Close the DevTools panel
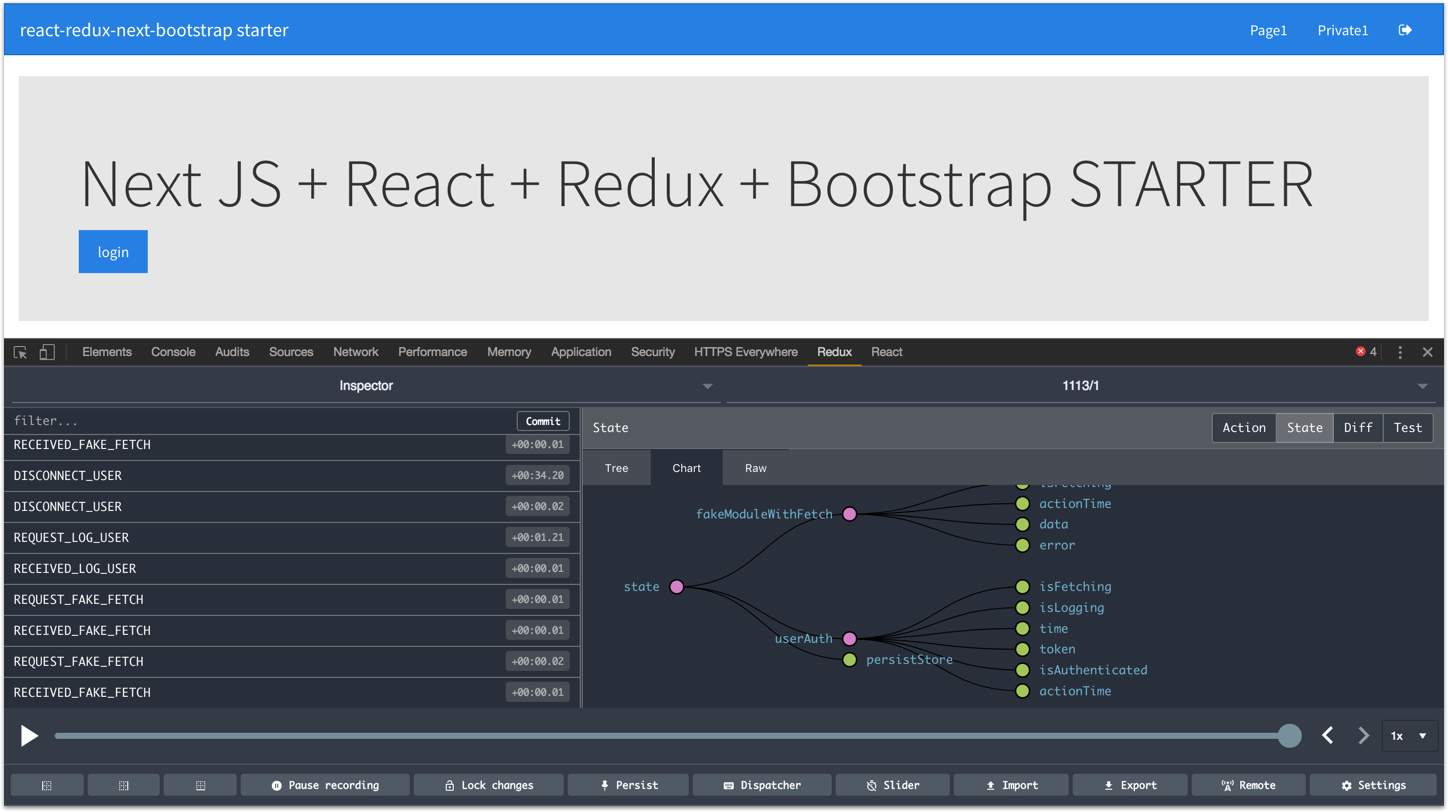Screen dimensions: 1448x812 [1427, 352]
